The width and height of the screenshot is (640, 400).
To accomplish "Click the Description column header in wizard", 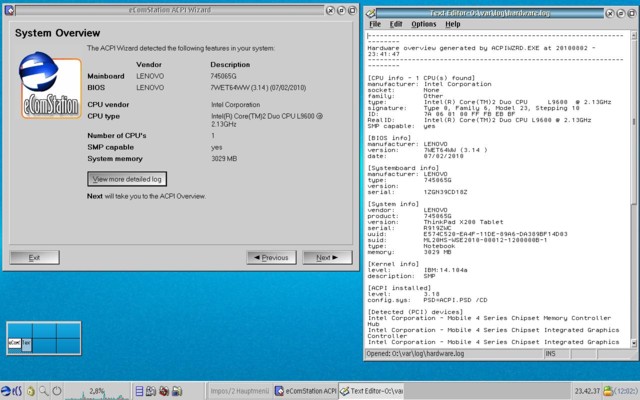I will 230,64.
